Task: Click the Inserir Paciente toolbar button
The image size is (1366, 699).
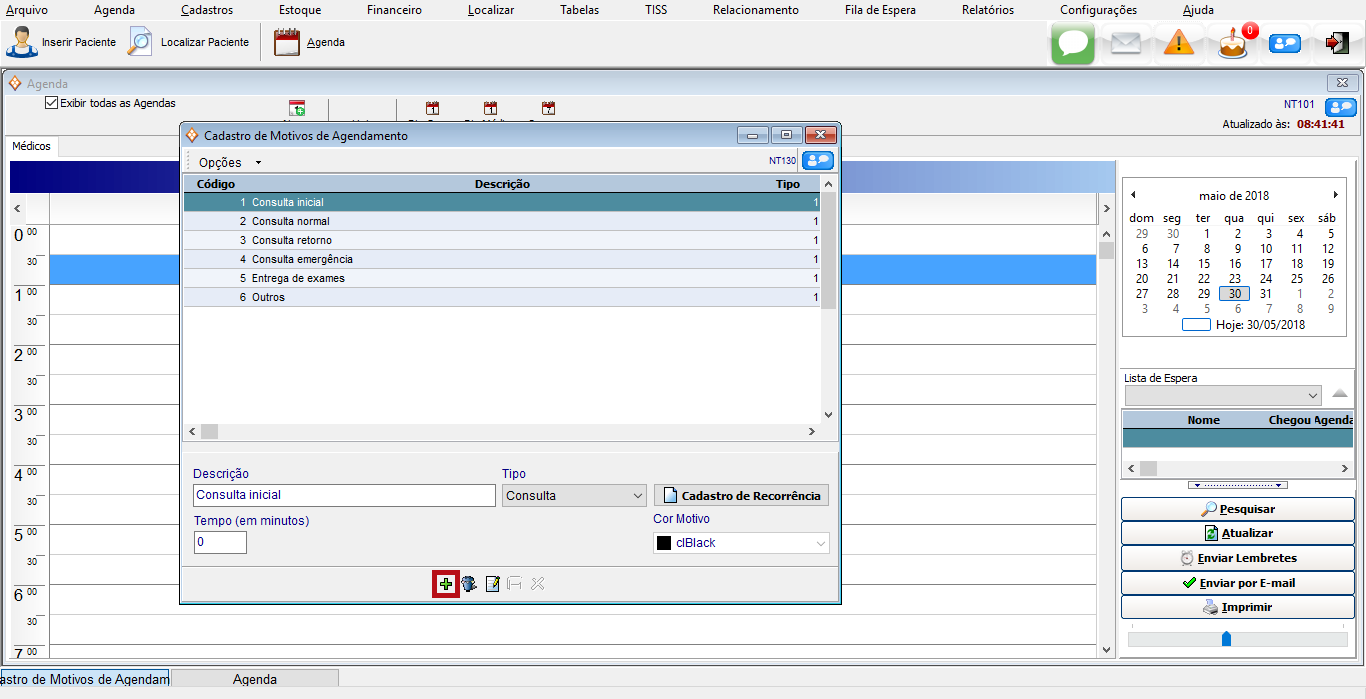Action: tap(61, 43)
